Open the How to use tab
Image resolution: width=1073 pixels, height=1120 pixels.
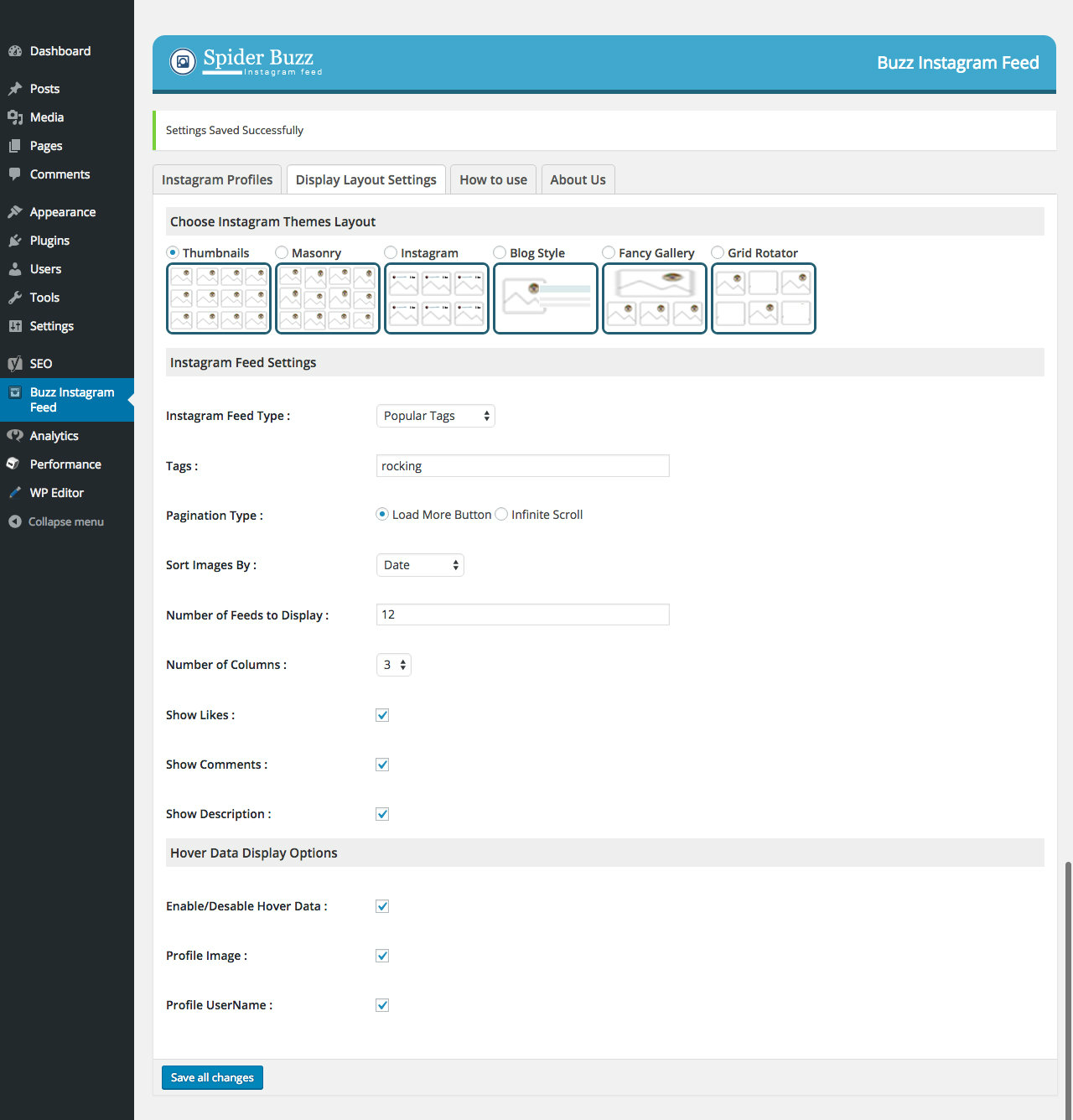494,179
